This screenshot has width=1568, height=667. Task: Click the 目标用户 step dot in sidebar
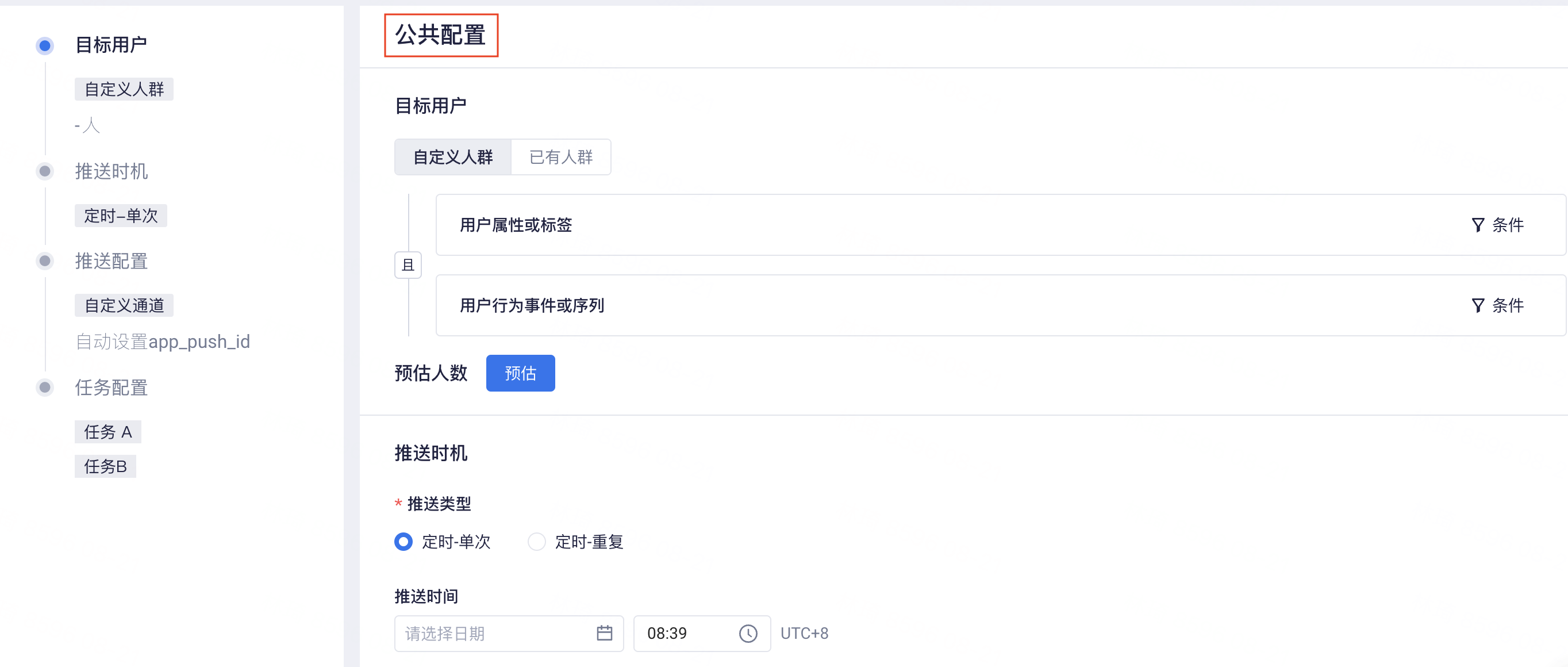(44, 45)
